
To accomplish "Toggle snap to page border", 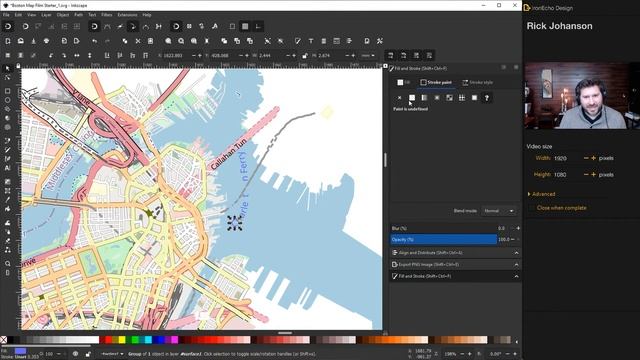I will click(232, 27).
